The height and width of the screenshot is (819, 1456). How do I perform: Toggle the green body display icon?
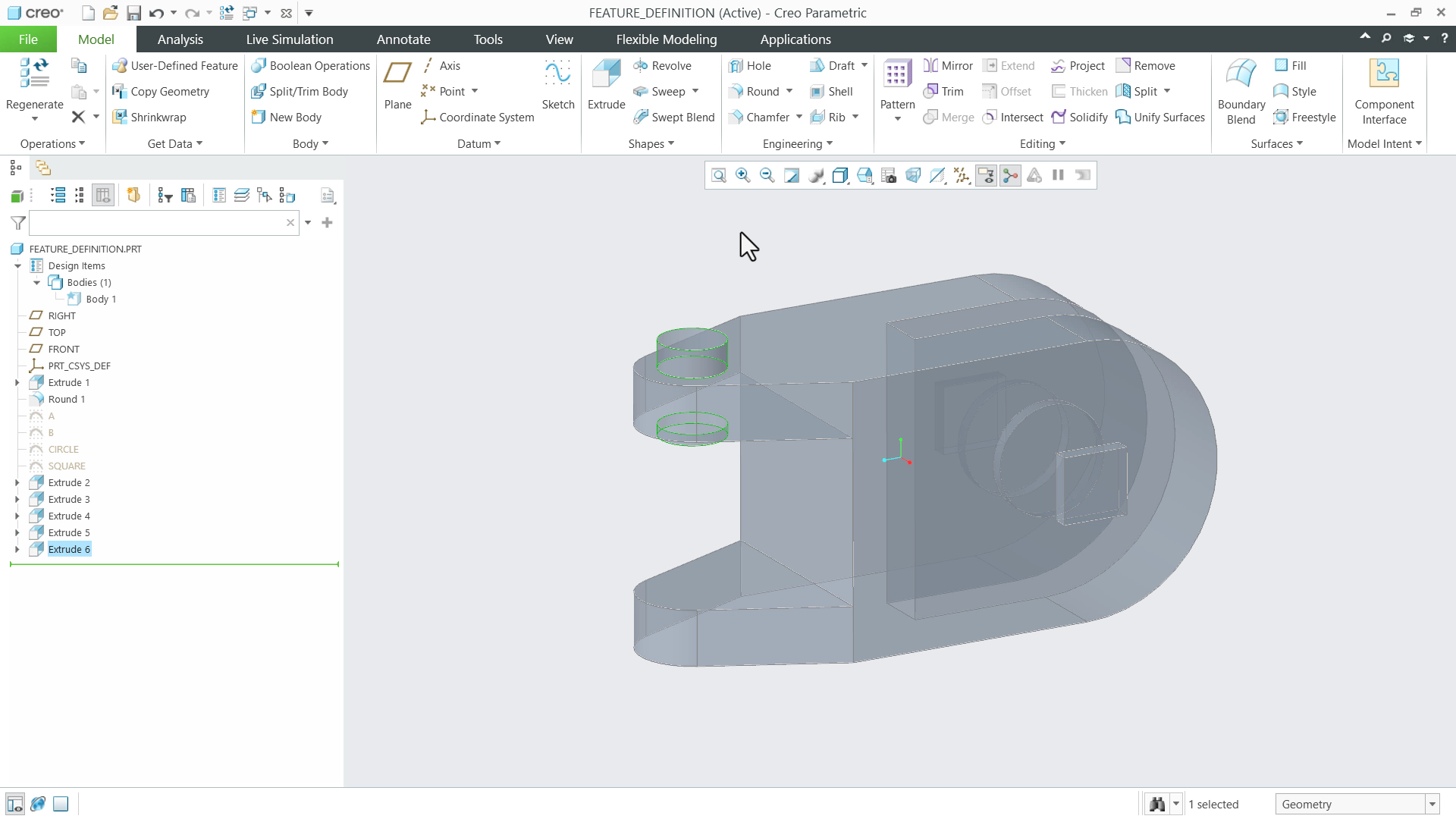click(17, 196)
